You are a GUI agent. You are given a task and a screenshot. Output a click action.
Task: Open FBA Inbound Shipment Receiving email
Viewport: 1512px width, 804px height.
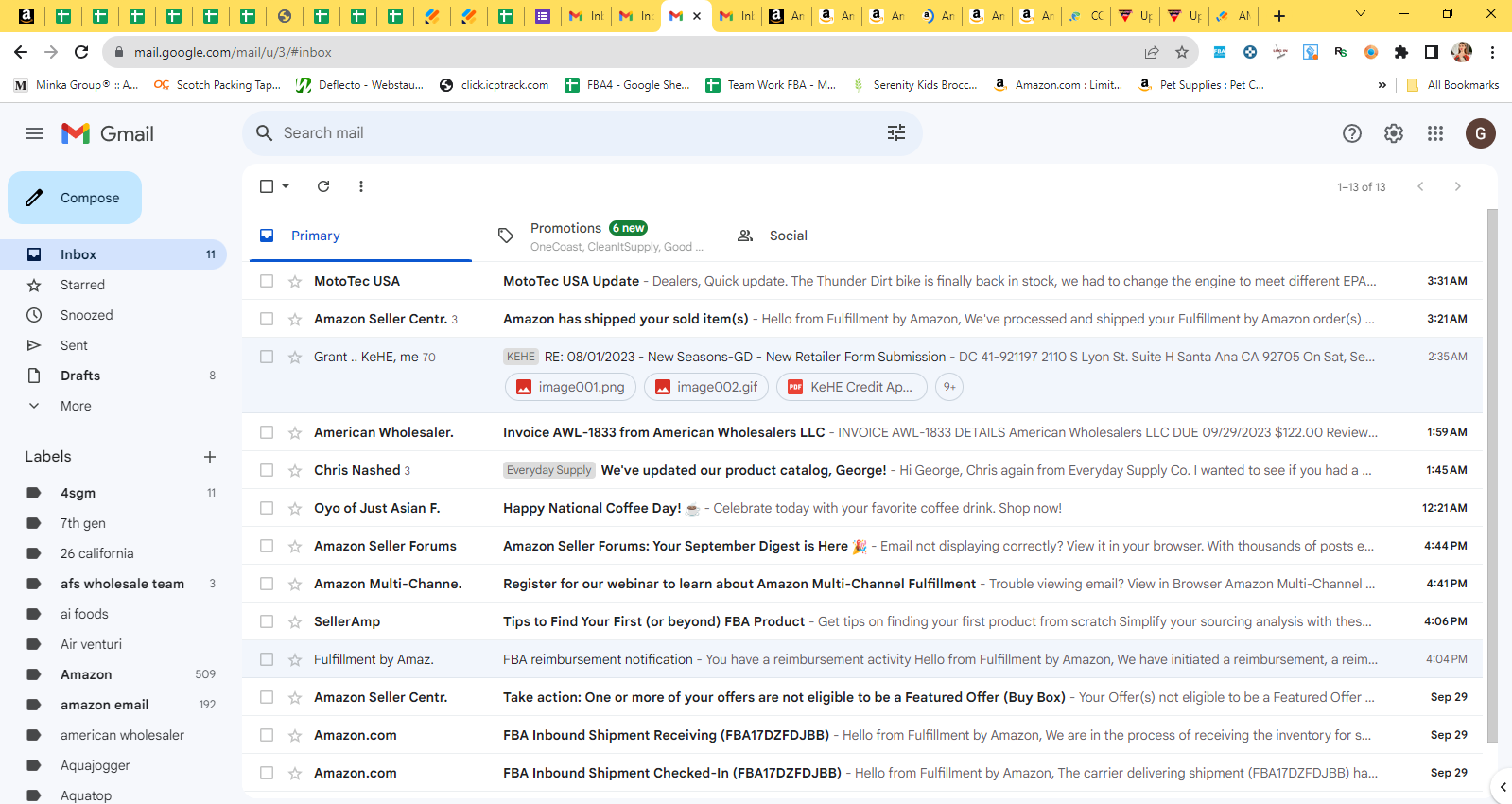(862, 735)
